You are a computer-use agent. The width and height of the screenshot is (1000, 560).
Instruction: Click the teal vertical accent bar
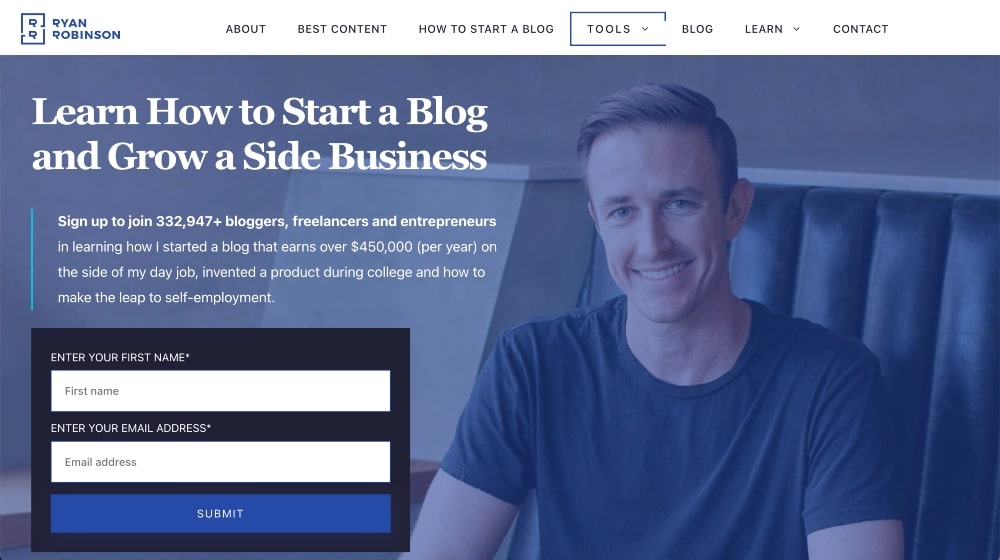pyautogui.click(x=32, y=259)
